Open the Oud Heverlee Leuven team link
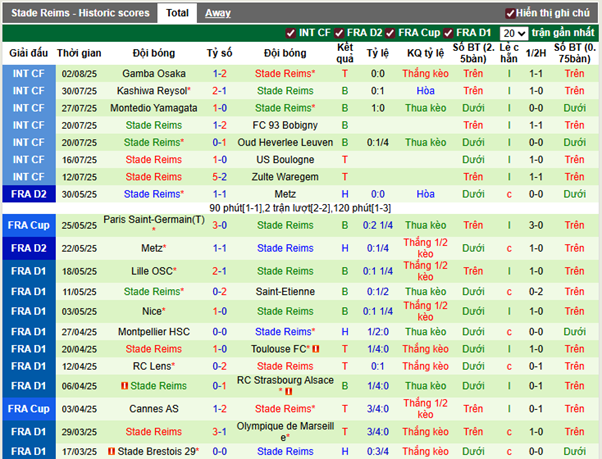602x459 pixels. click(x=285, y=142)
